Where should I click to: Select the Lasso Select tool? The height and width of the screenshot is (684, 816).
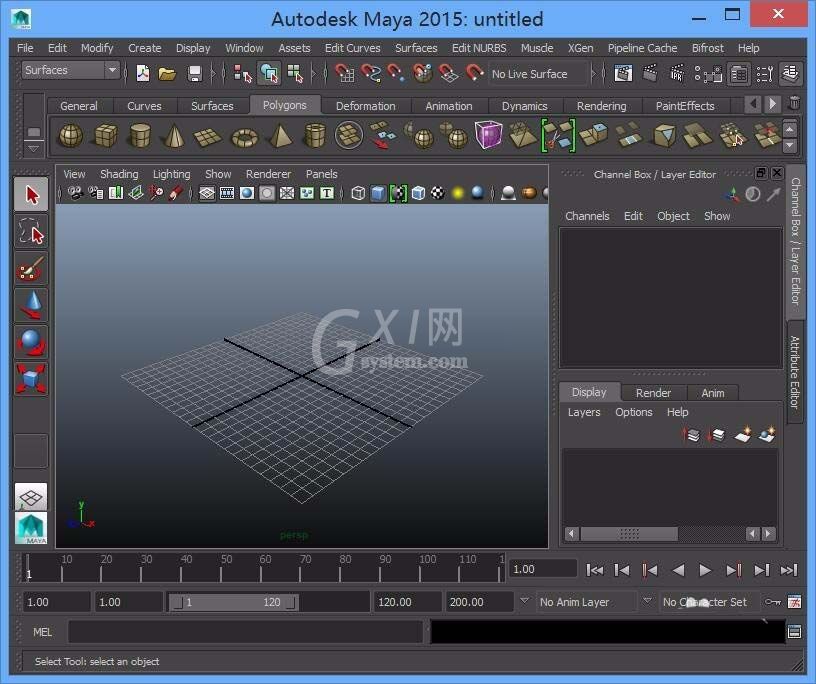[x=31, y=232]
